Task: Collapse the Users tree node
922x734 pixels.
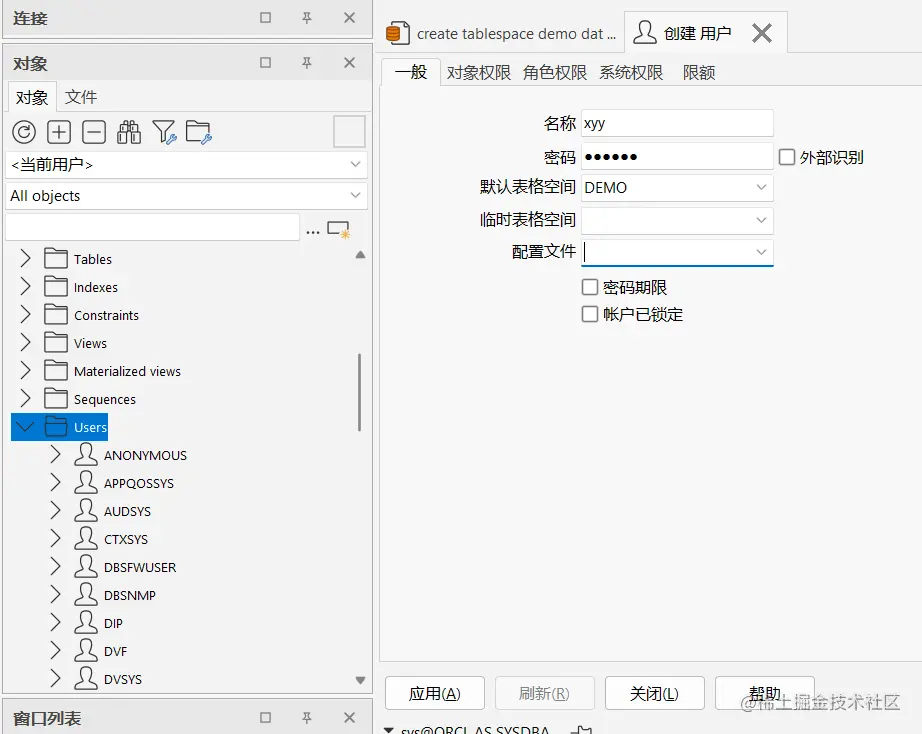Action: point(25,426)
